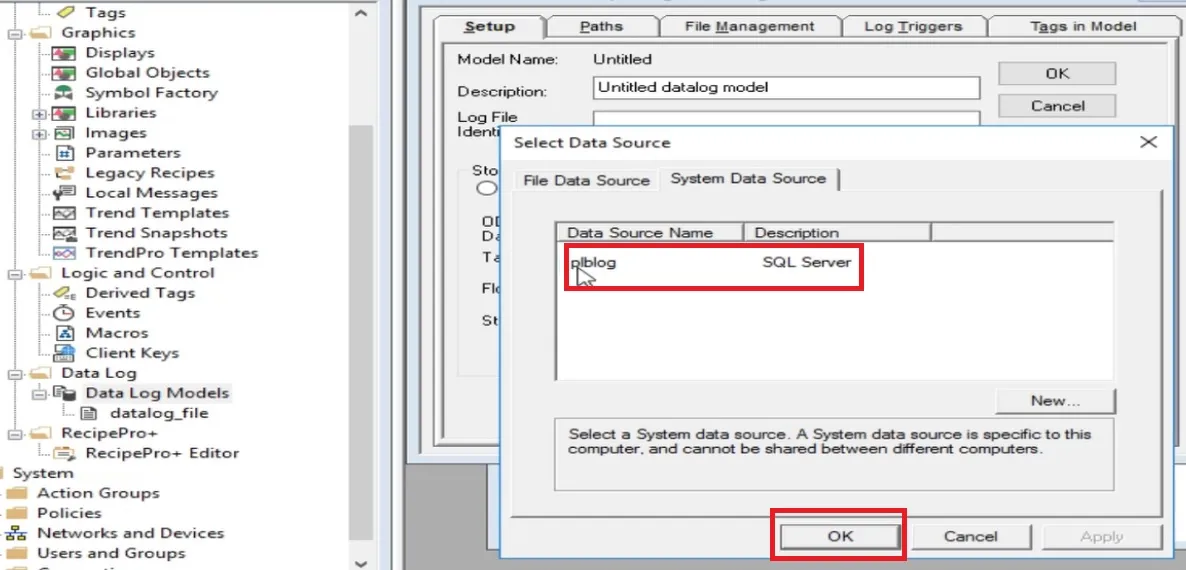This screenshot has width=1186, height=570.
Task: Select the storage format radio button
Action: [x=486, y=188]
